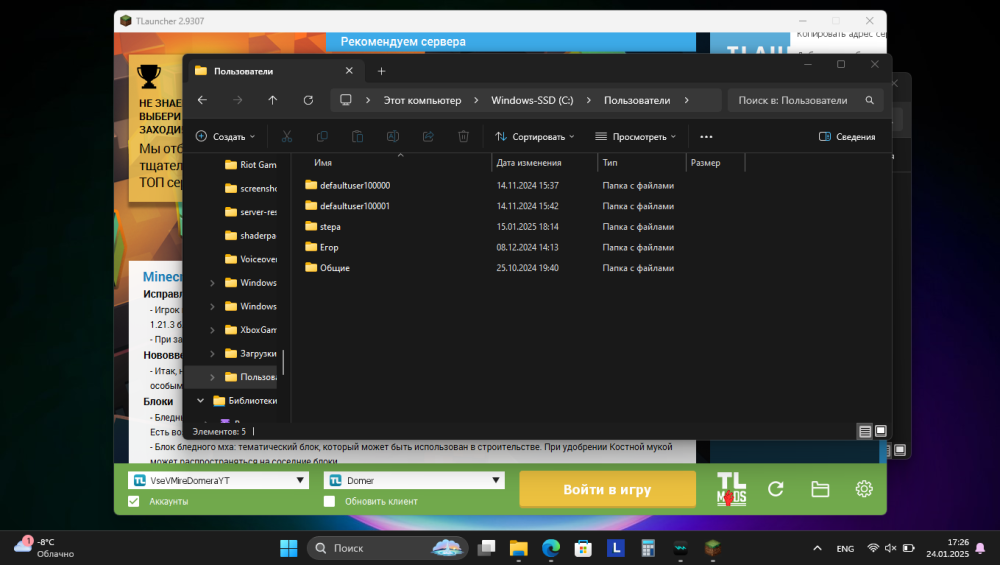This screenshot has height=565, width=1000.
Task: Select the Пользователи Explorer tab
Action: [x=276, y=71]
